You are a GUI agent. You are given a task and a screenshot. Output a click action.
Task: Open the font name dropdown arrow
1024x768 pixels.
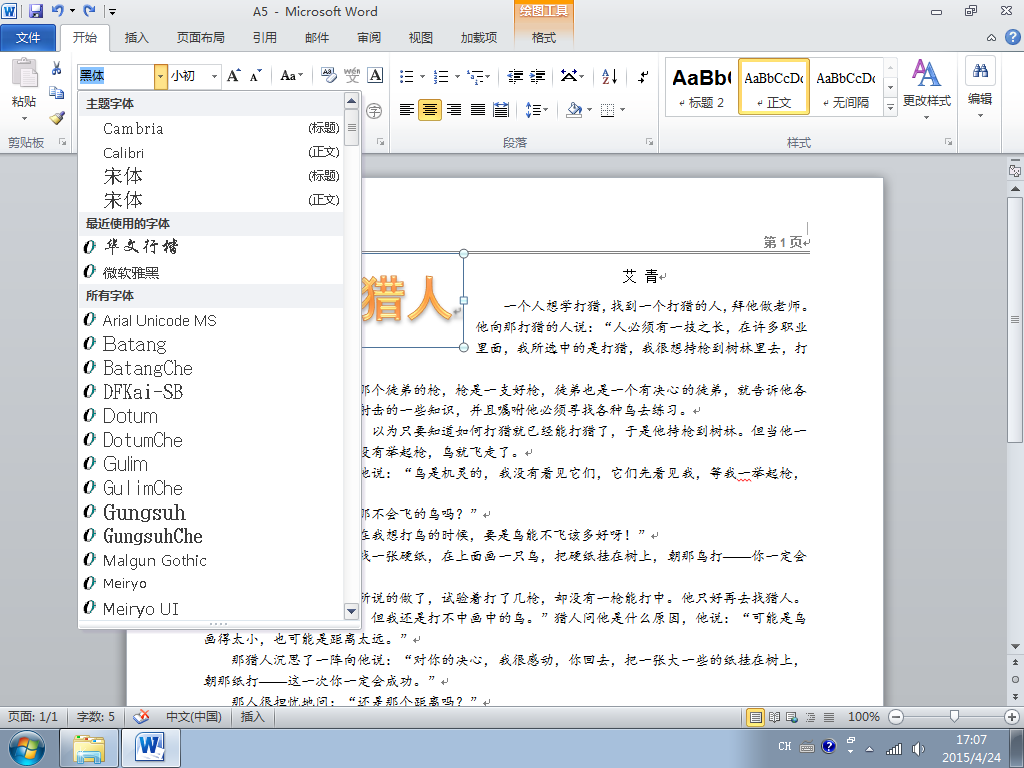(x=161, y=76)
